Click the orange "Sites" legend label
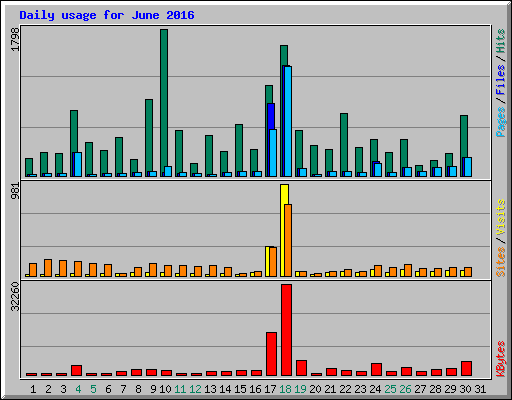 click(501, 262)
